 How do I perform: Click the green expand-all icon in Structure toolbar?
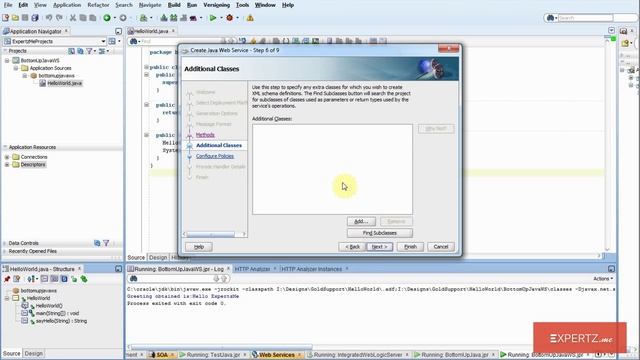pos(84,279)
